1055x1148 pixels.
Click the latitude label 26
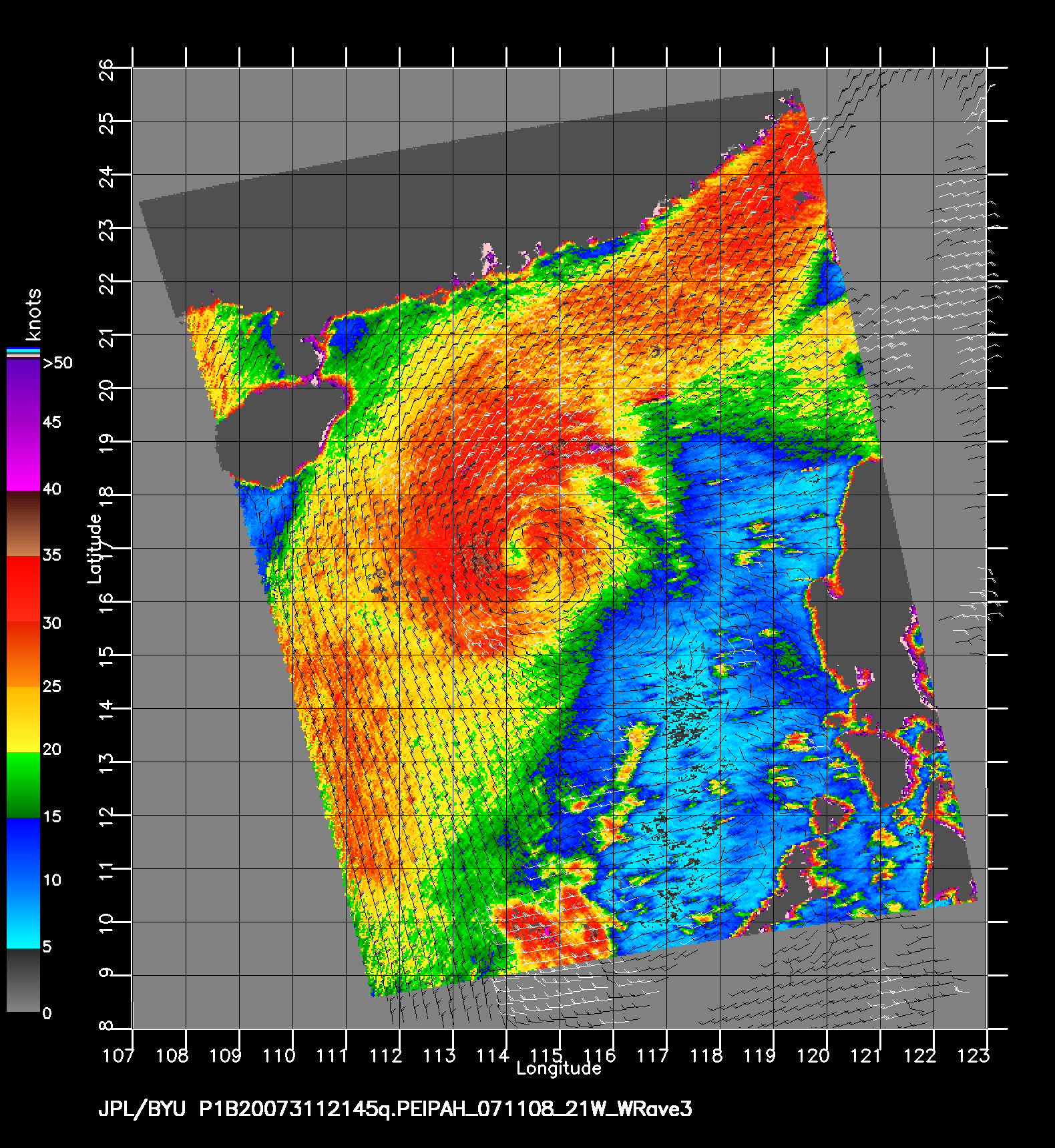(107, 69)
